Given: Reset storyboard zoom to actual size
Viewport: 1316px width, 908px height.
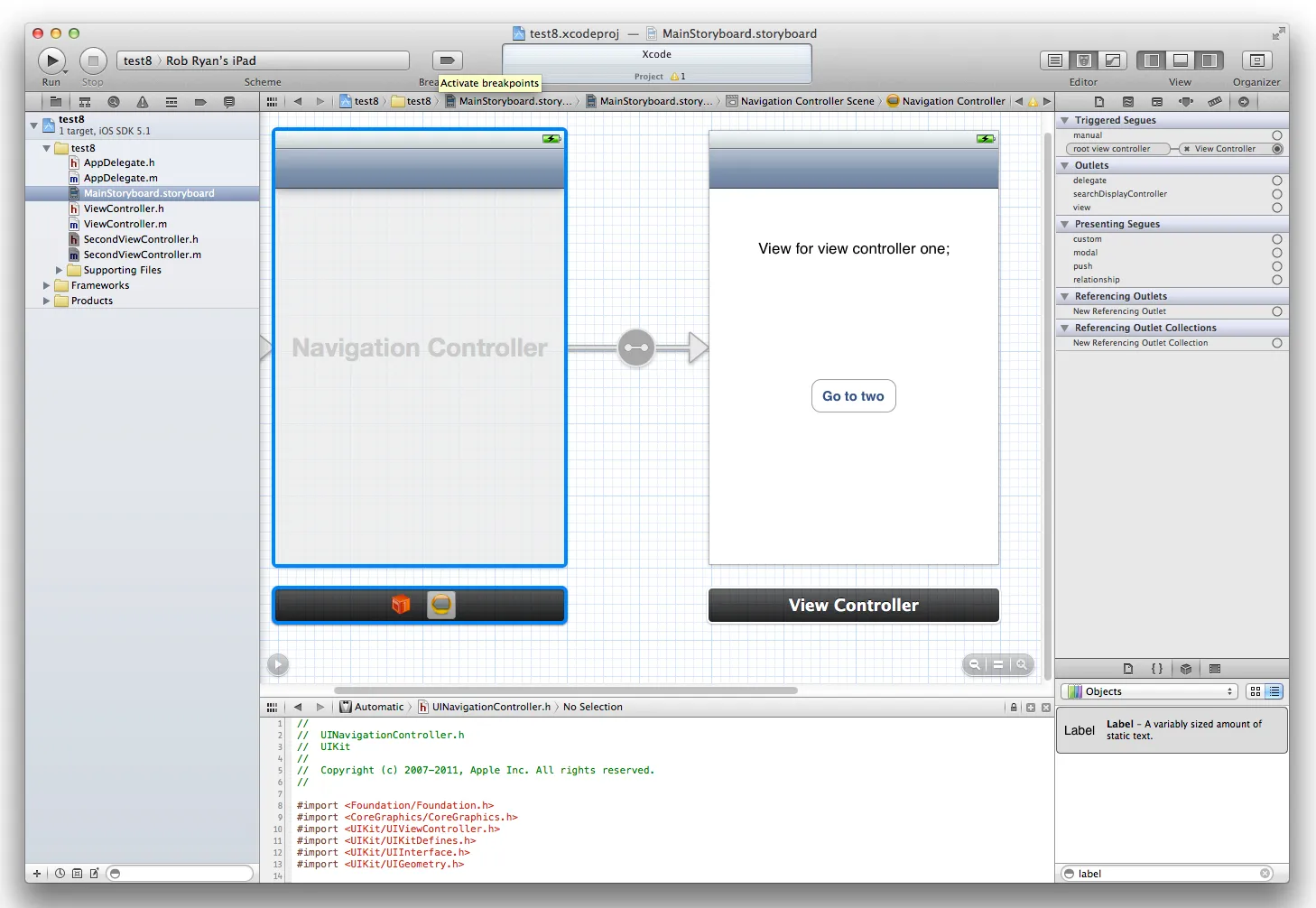Looking at the screenshot, I should tap(998, 664).
